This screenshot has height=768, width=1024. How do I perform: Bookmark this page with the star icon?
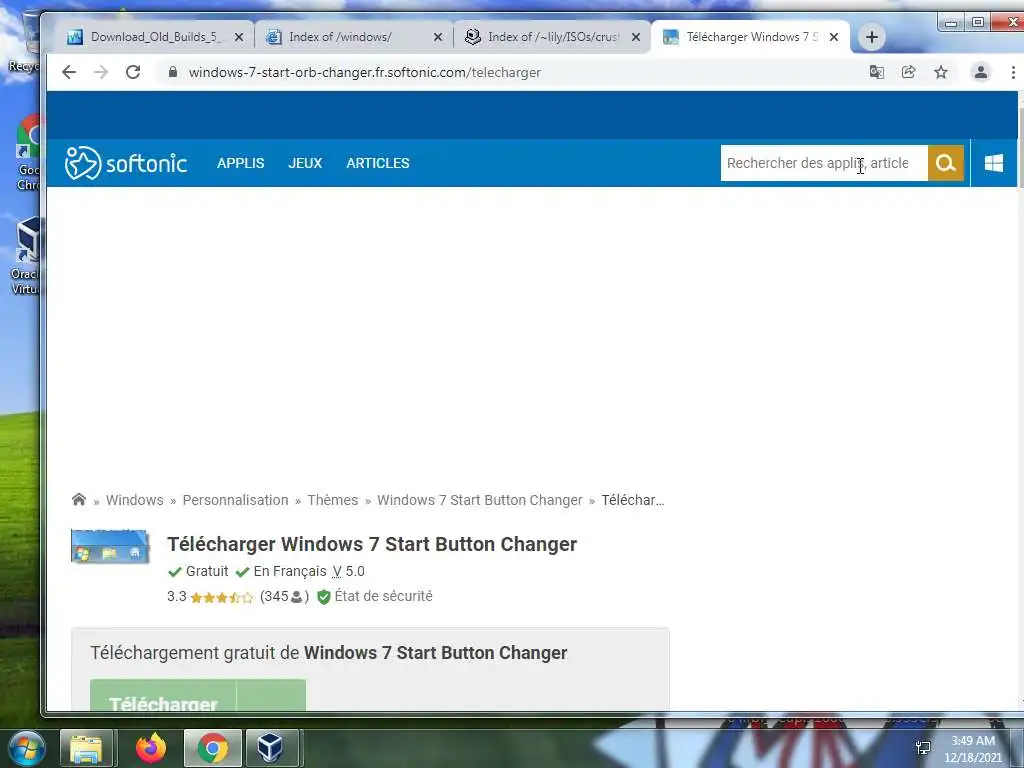[940, 72]
